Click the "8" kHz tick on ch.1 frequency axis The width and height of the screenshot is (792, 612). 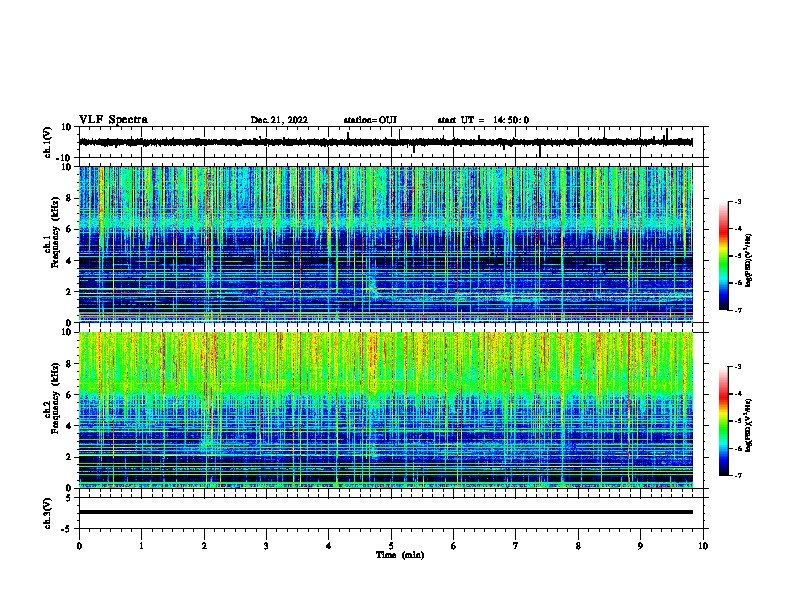click(70, 198)
